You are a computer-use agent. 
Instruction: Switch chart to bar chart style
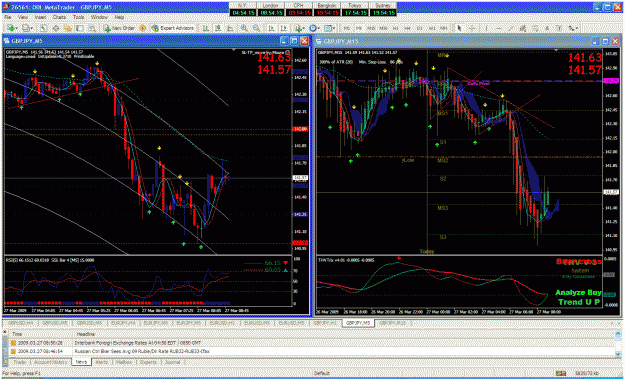205,28
